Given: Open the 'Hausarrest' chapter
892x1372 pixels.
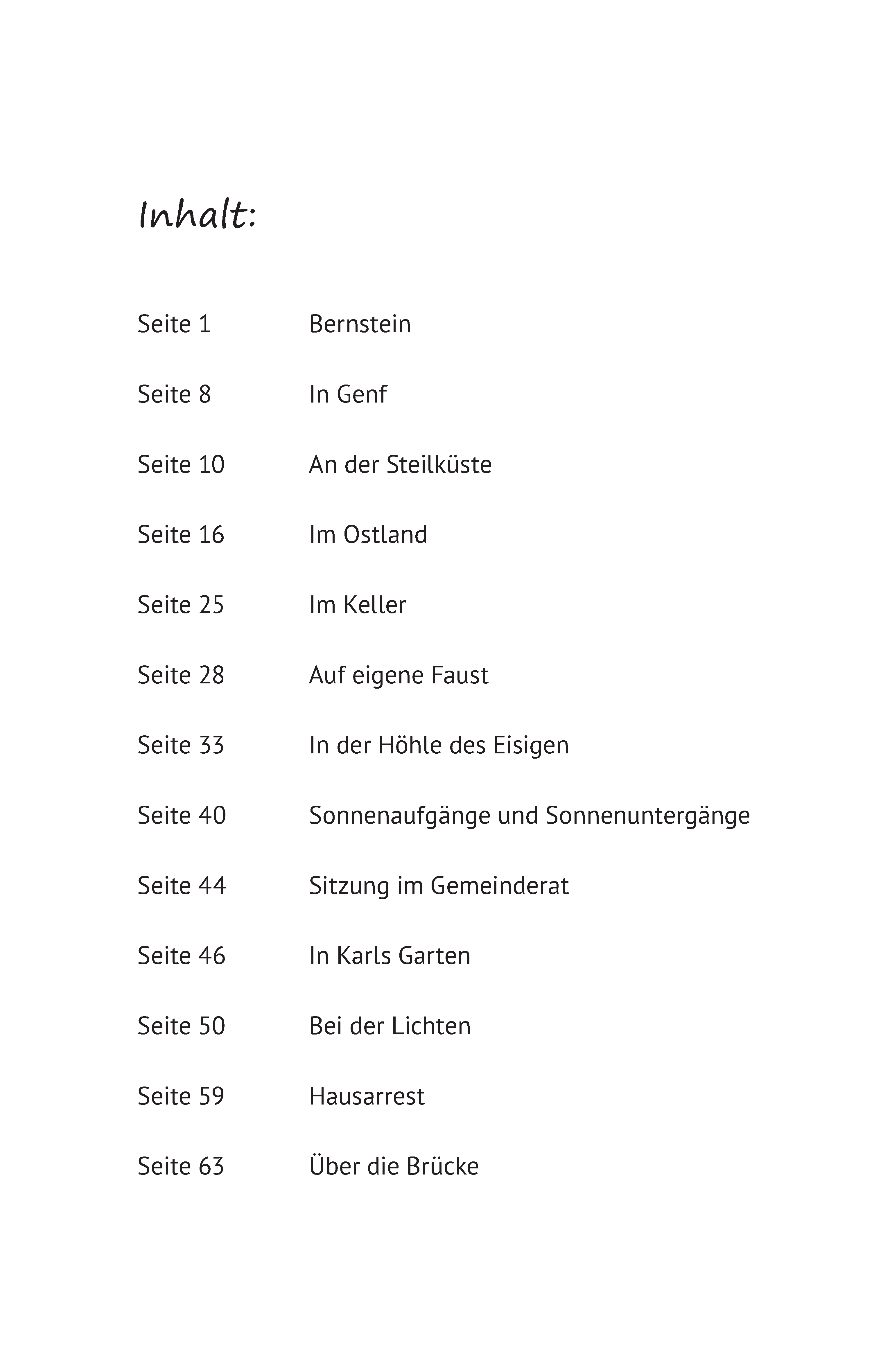Looking at the screenshot, I should click(367, 1096).
